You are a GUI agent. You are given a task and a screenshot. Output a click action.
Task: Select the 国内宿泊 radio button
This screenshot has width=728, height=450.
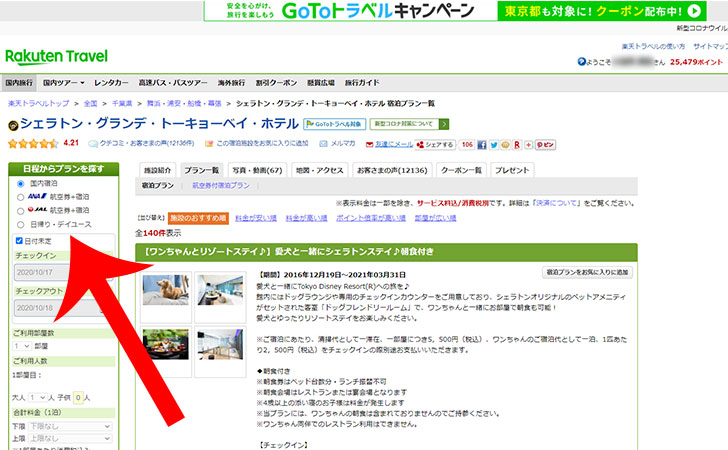[x=20, y=184]
